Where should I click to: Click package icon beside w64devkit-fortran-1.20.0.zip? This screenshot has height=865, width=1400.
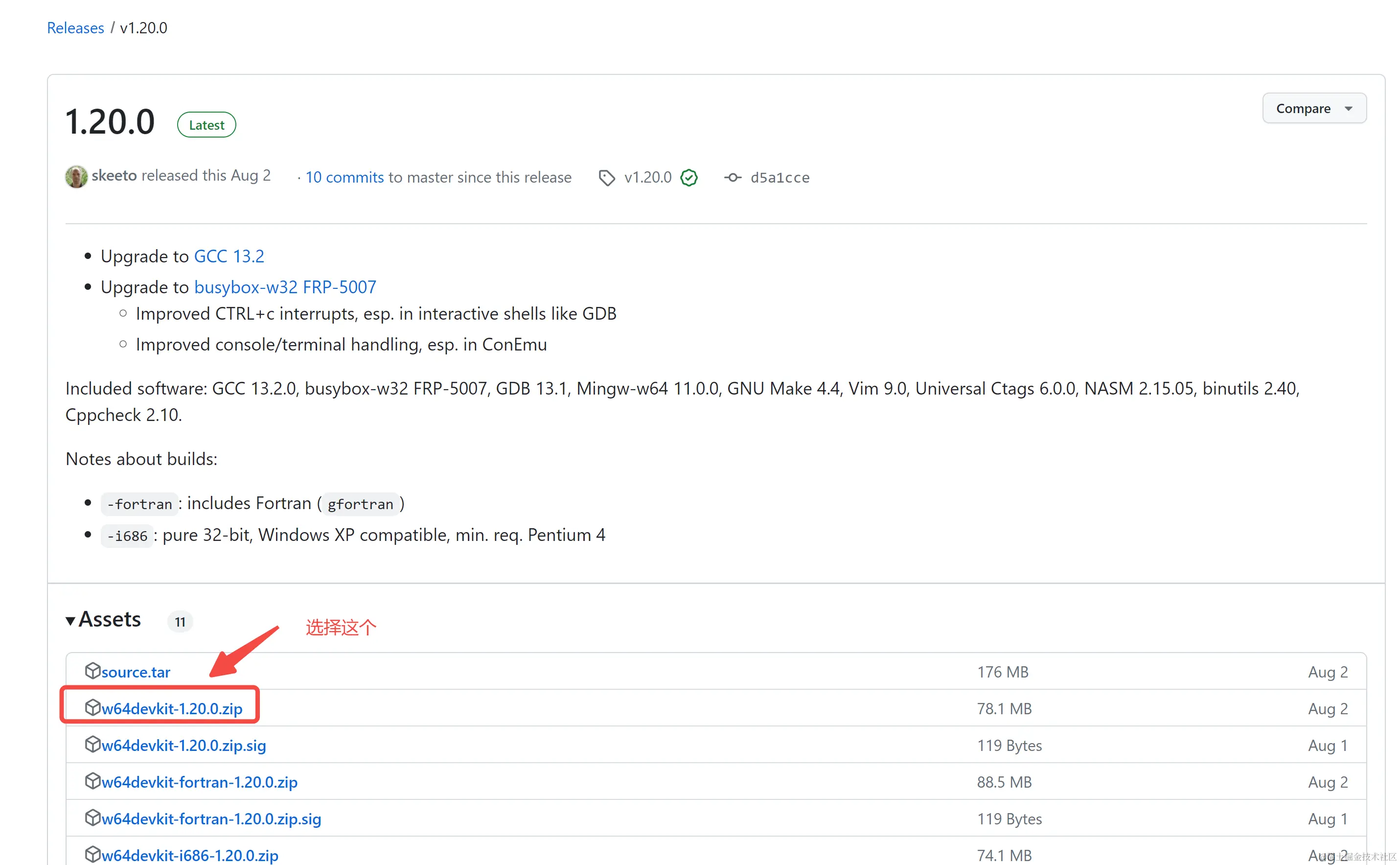[92, 780]
